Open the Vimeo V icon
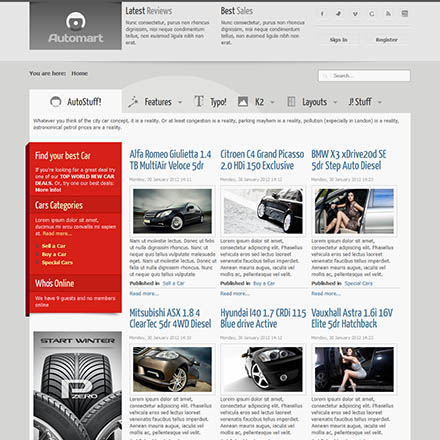Screen dimensions: 440x440 (355, 14)
